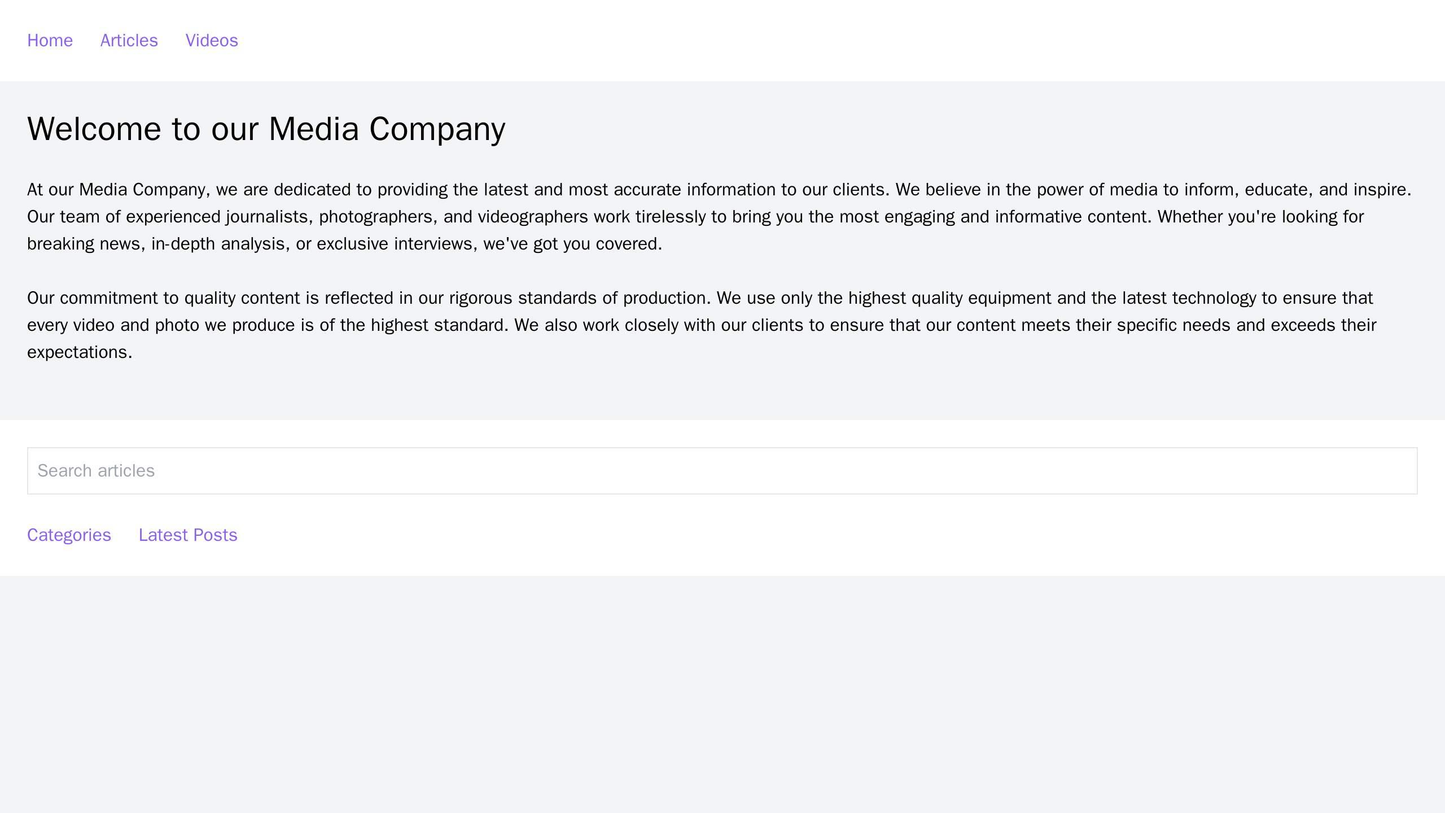
Task: Focus the Search articles input field
Action: [722, 470]
